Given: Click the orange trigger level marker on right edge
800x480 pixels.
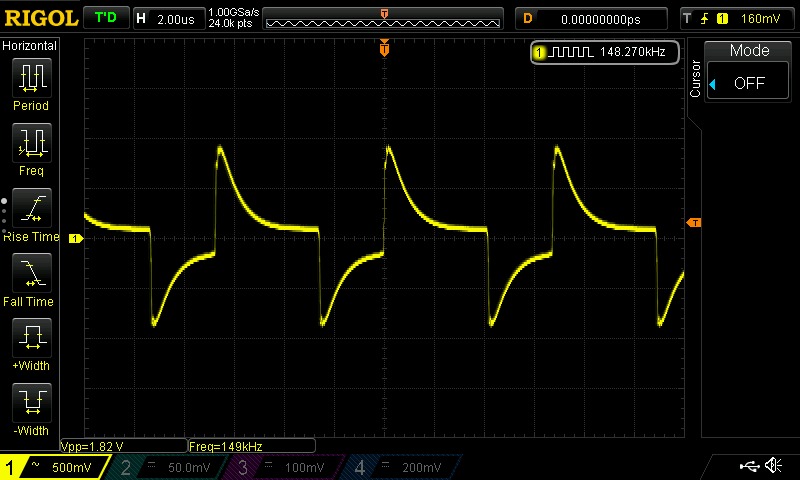Looking at the screenshot, I should point(694,222).
